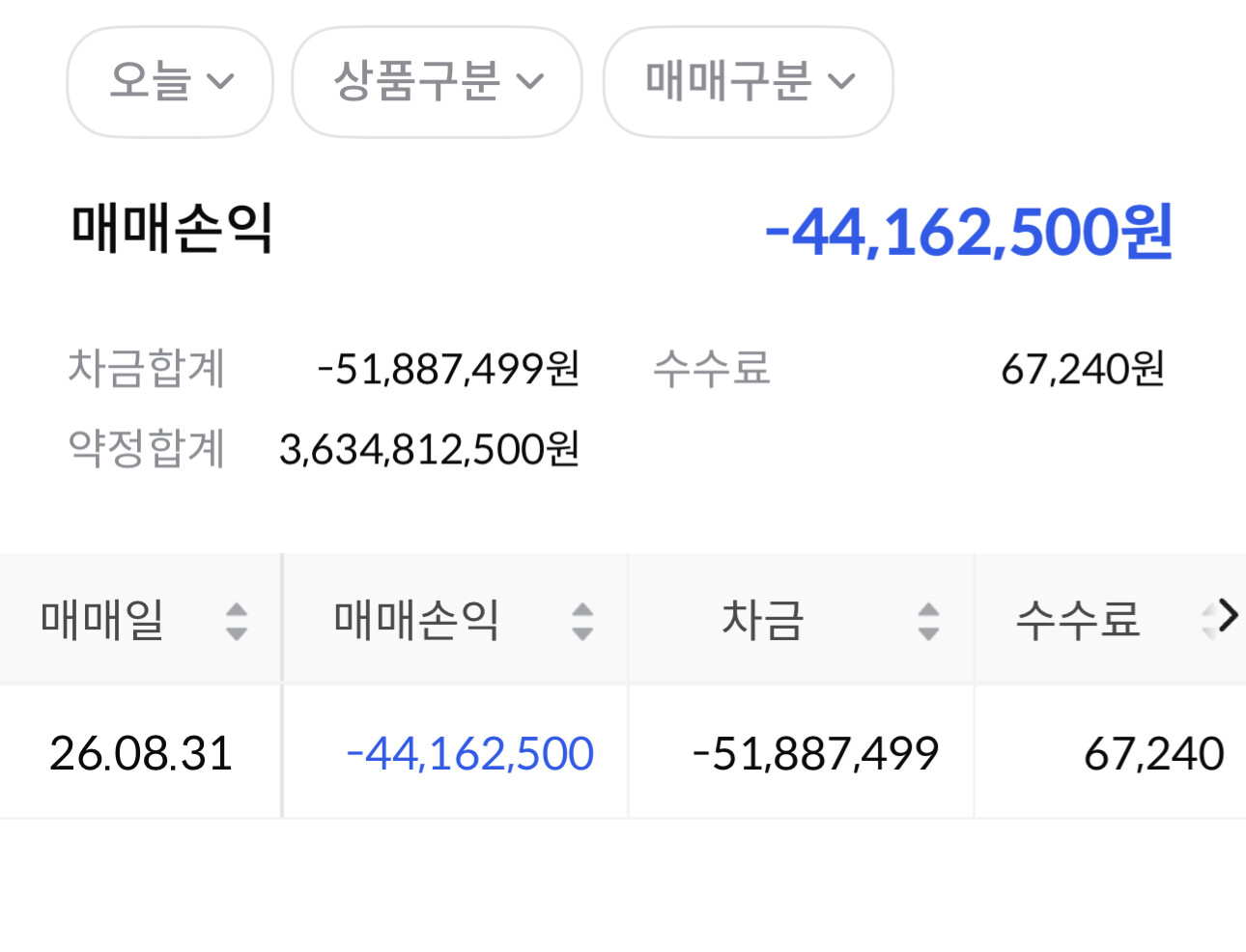The width and height of the screenshot is (1246, 952).
Task: Sort by 차금 using its sort arrows
Action: pos(928,621)
